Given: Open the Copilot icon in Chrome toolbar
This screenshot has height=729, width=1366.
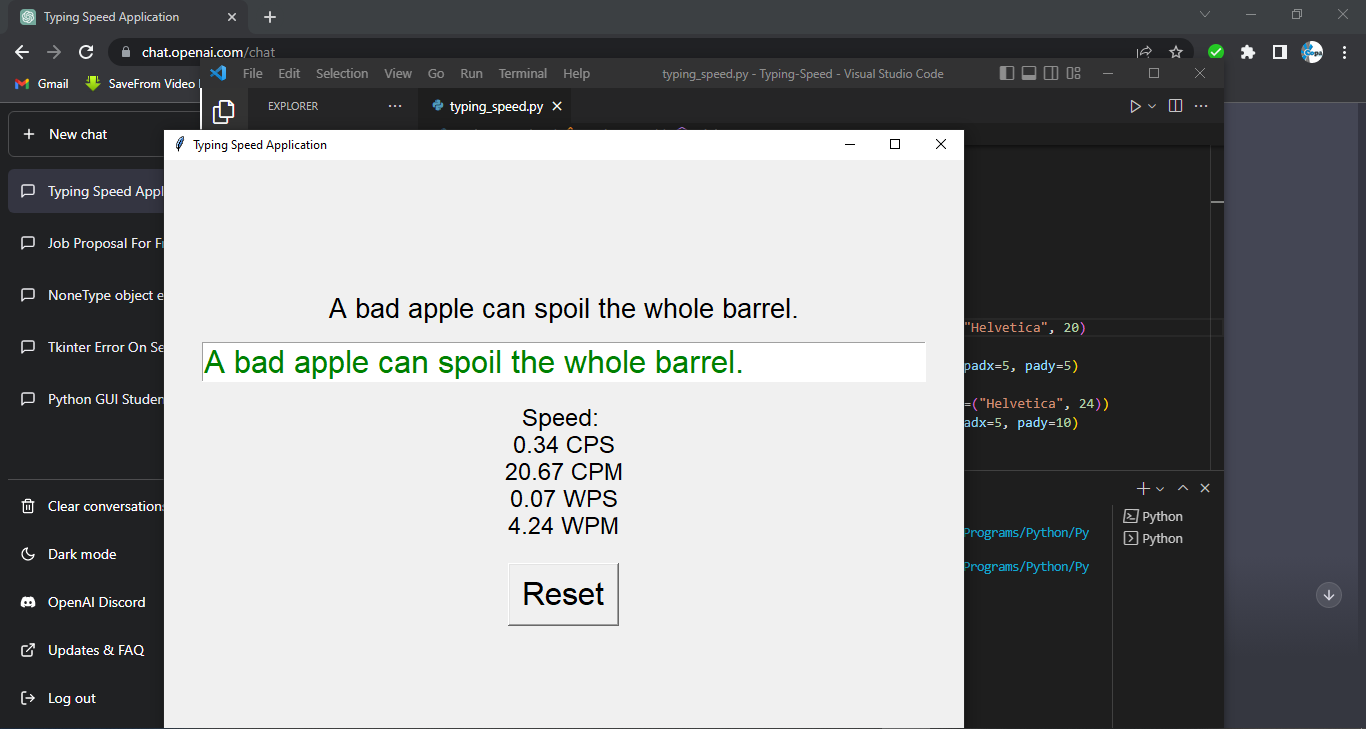Looking at the screenshot, I should pos(1311,51).
